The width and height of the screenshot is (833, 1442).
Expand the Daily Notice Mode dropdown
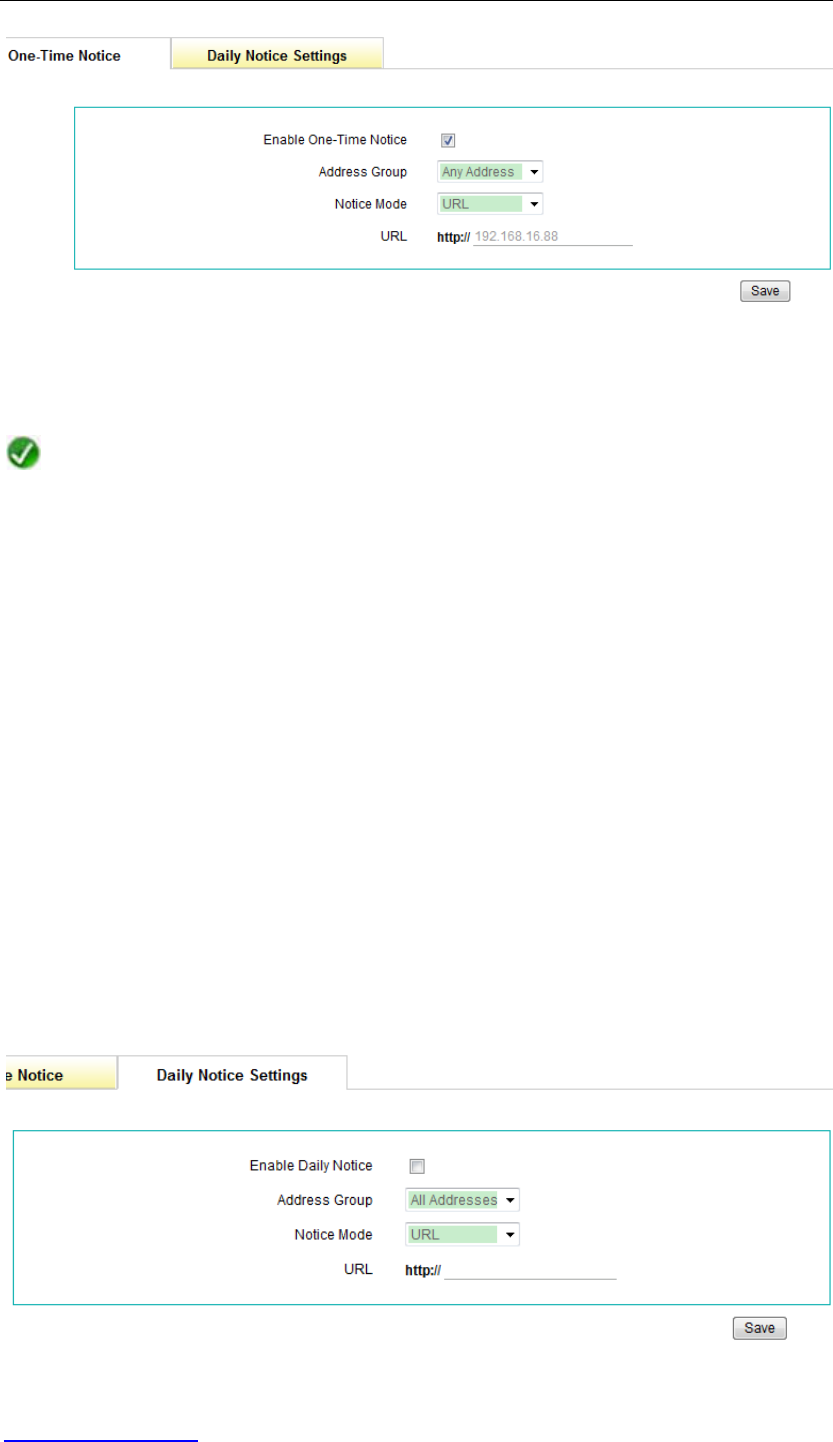click(463, 1235)
